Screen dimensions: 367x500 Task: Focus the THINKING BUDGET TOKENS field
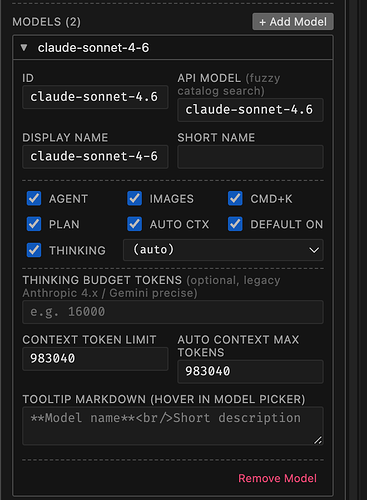pos(173,312)
